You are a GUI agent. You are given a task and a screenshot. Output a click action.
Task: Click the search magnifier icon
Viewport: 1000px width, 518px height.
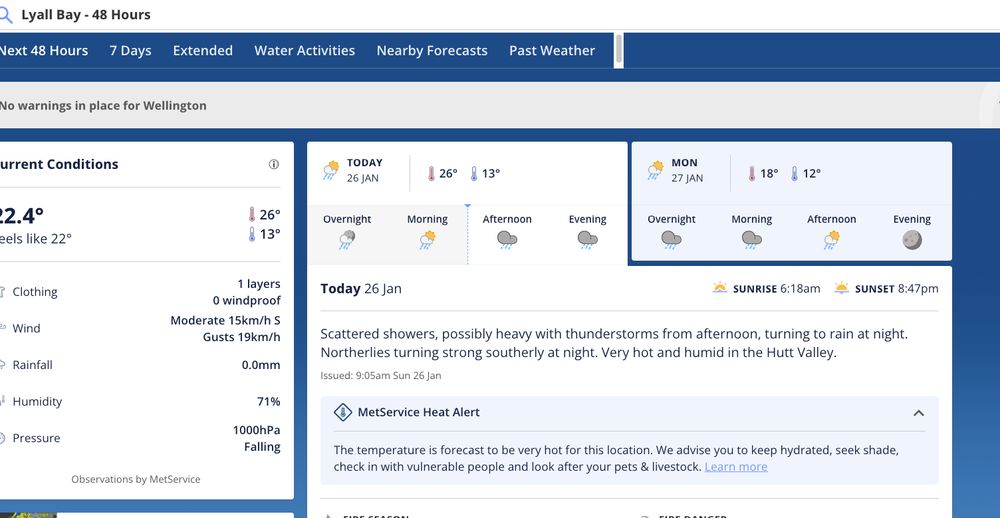coord(5,15)
